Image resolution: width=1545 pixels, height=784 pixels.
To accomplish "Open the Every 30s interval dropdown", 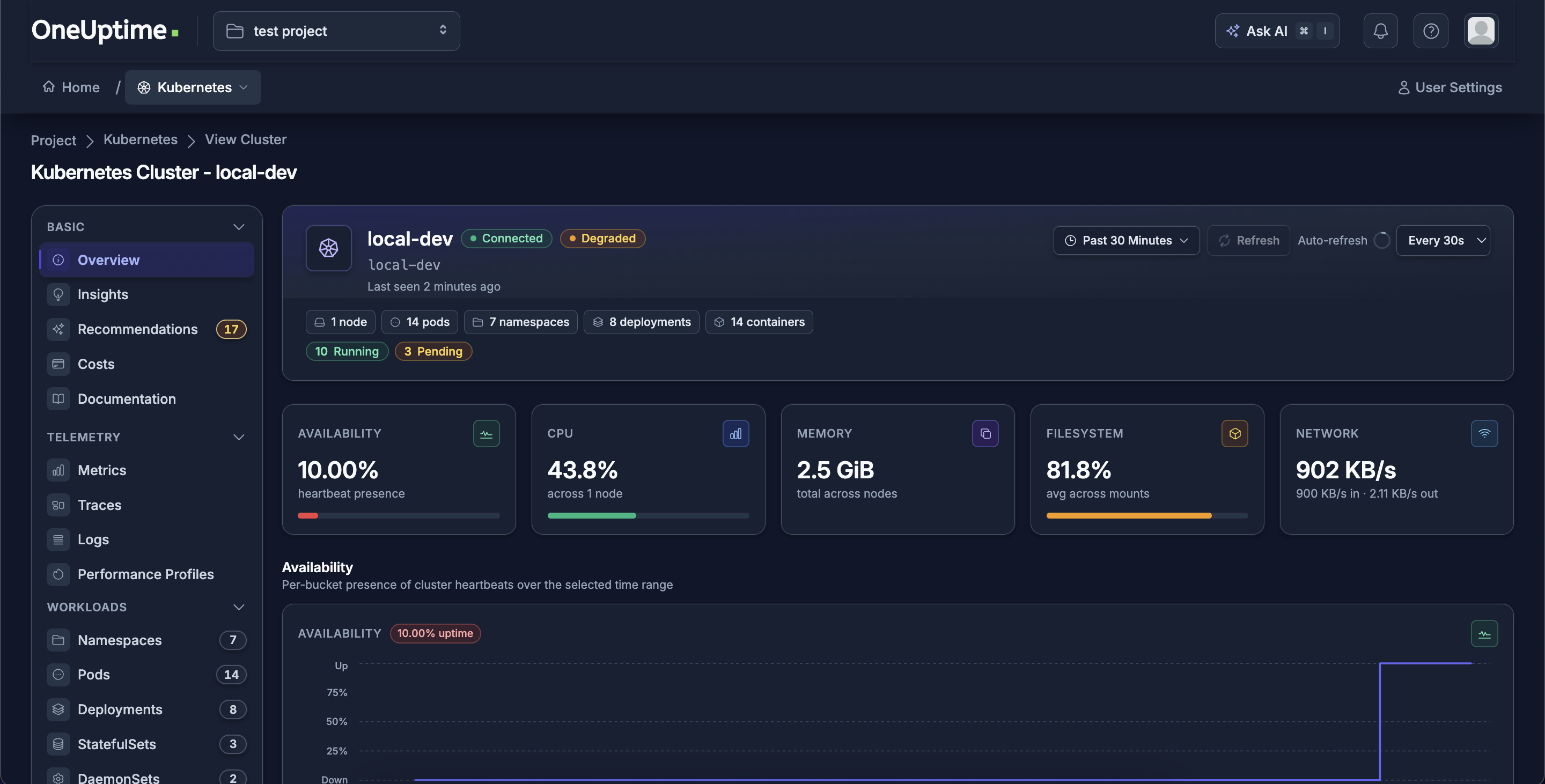I will (x=1443, y=240).
